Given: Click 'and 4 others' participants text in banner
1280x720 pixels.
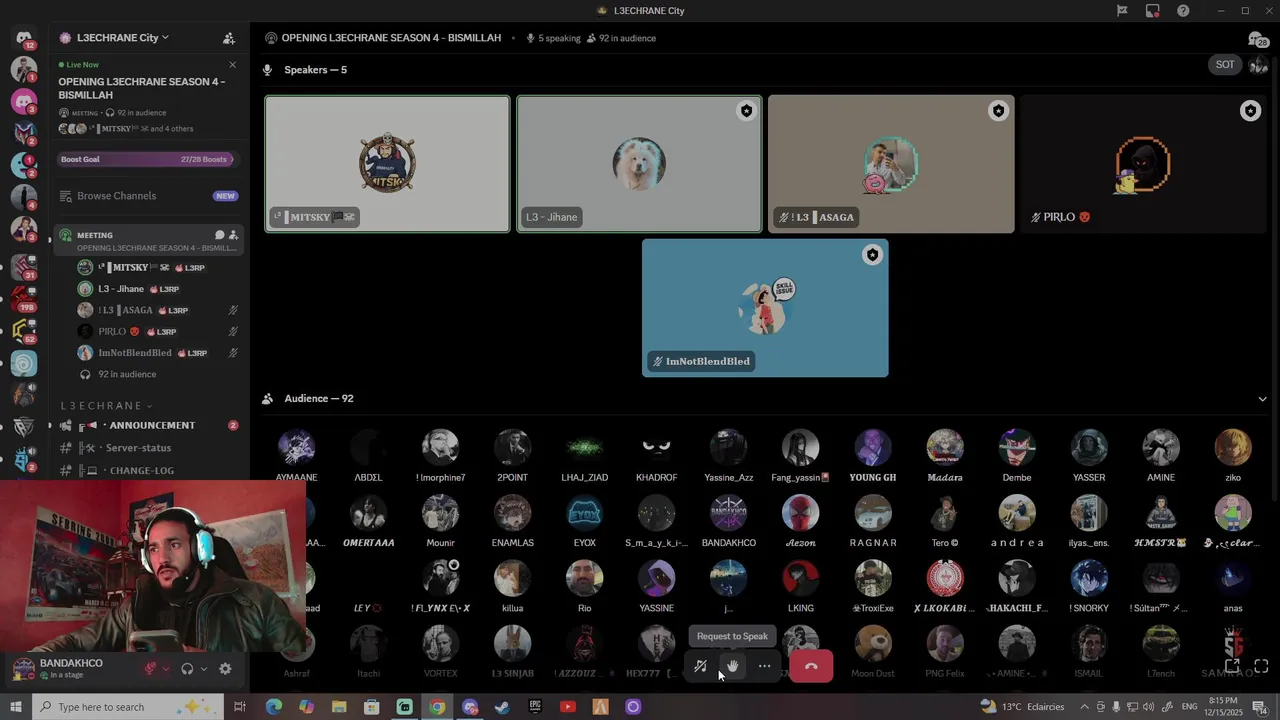Looking at the screenshot, I should (172, 129).
